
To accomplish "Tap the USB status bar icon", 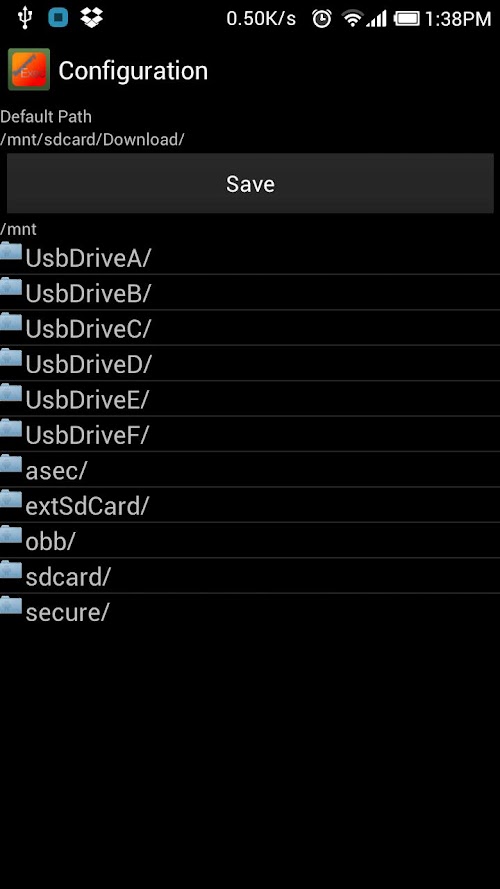I will (24, 18).
